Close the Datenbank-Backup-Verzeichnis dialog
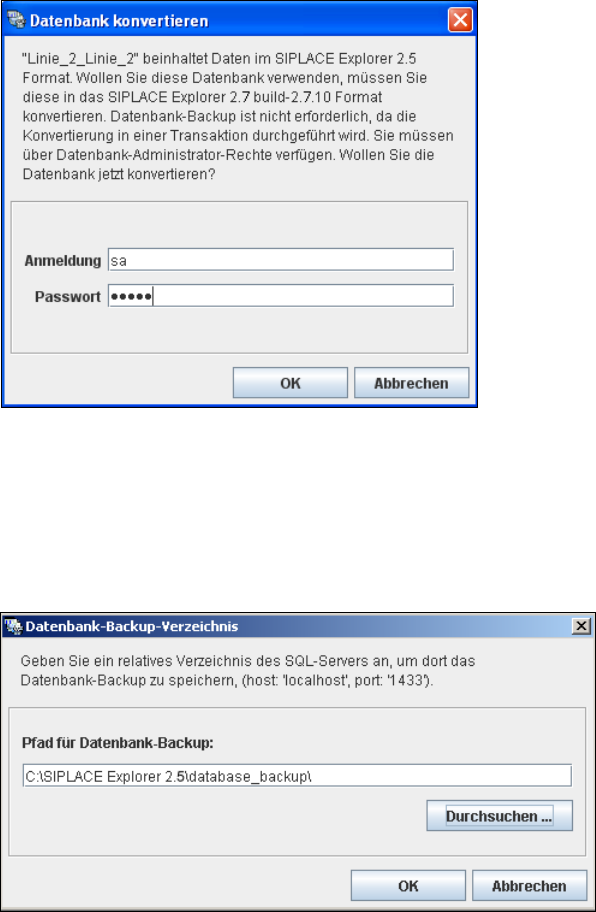The height and width of the screenshot is (912, 596). click(x=581, y=626)
